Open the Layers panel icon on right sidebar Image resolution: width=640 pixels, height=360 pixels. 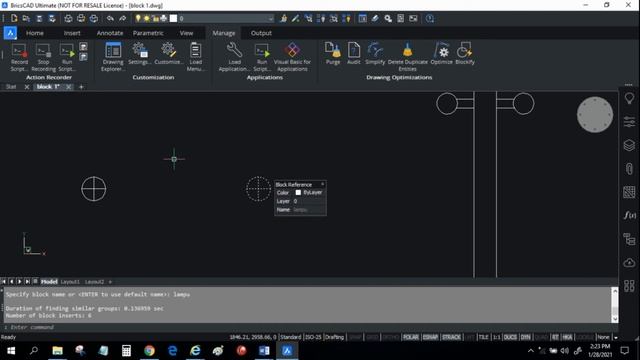pyautogui.click(x=629, y=145)
